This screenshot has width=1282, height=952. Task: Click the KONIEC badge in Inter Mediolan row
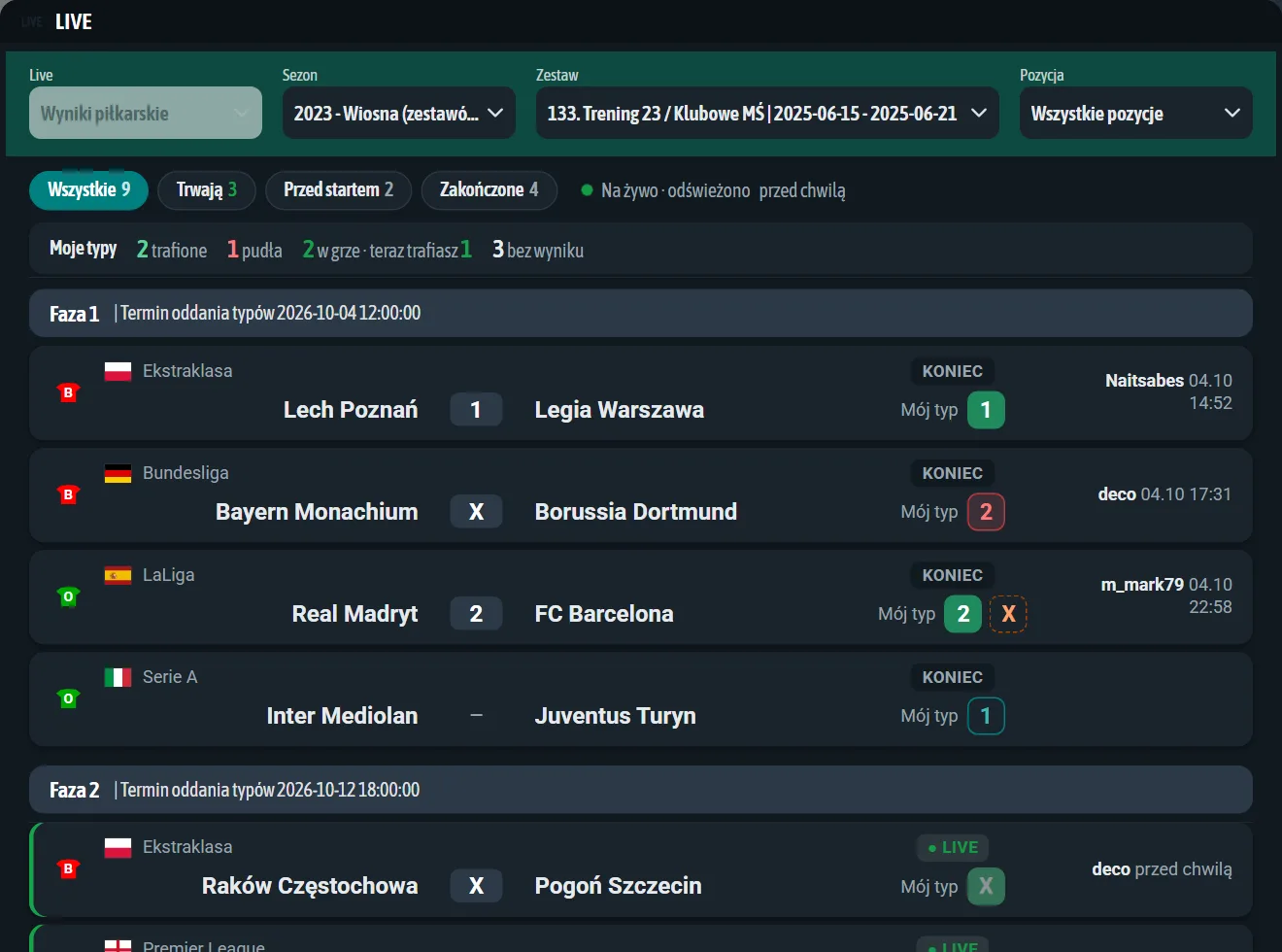[x=953, y=677]
